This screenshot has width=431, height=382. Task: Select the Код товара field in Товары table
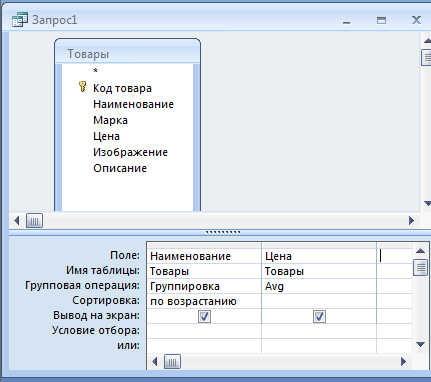tap(122, 88)
